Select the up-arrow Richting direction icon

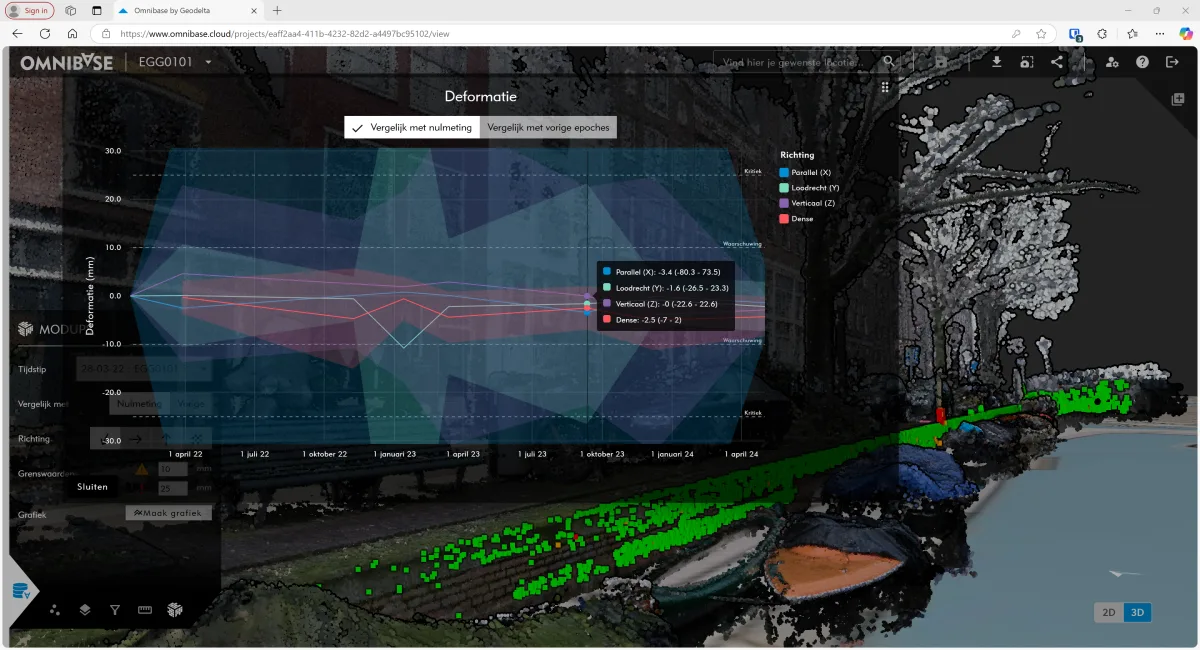click(x=166, y=438)
